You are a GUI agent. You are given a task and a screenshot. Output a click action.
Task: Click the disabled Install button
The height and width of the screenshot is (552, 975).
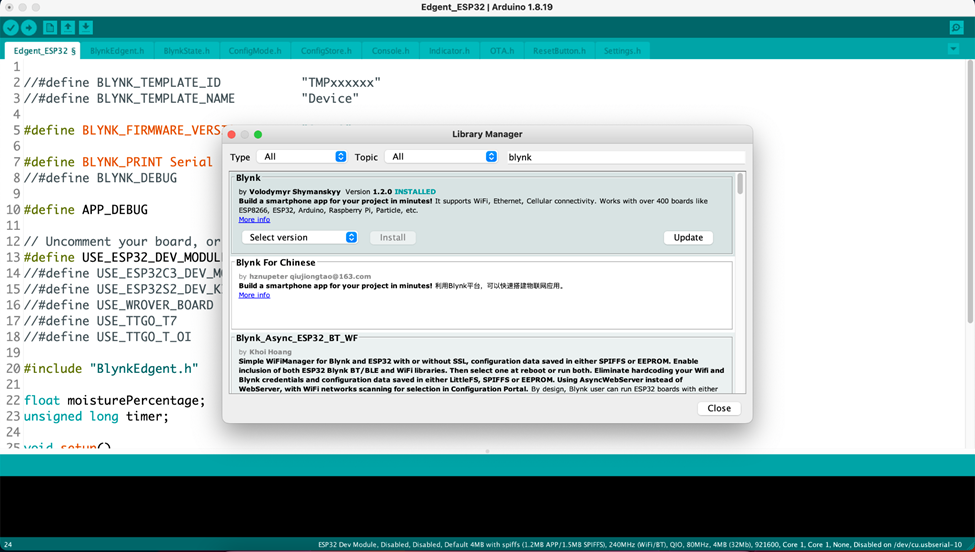pos(393,237)
